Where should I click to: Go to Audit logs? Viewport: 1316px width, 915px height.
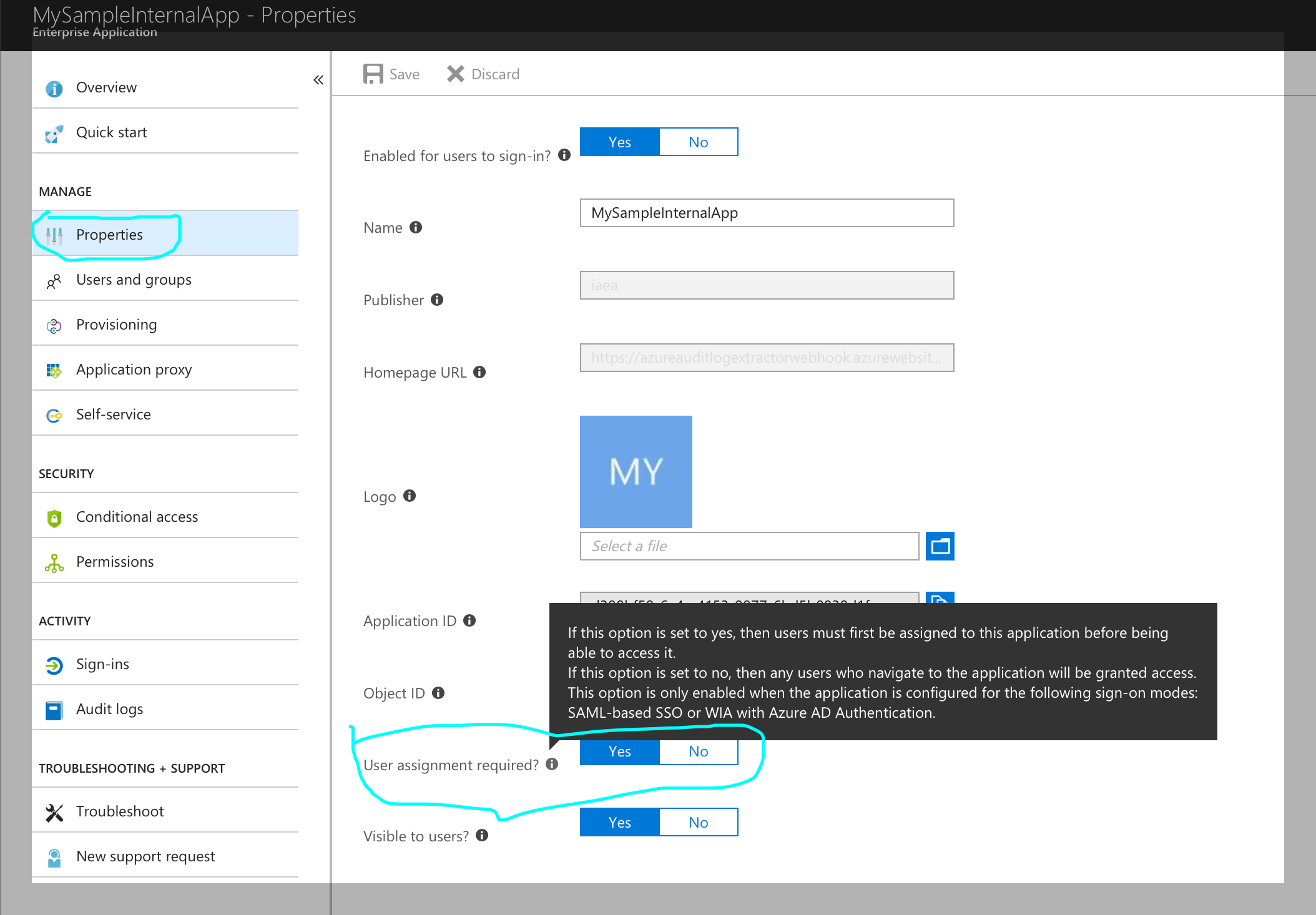coord(109,709)
